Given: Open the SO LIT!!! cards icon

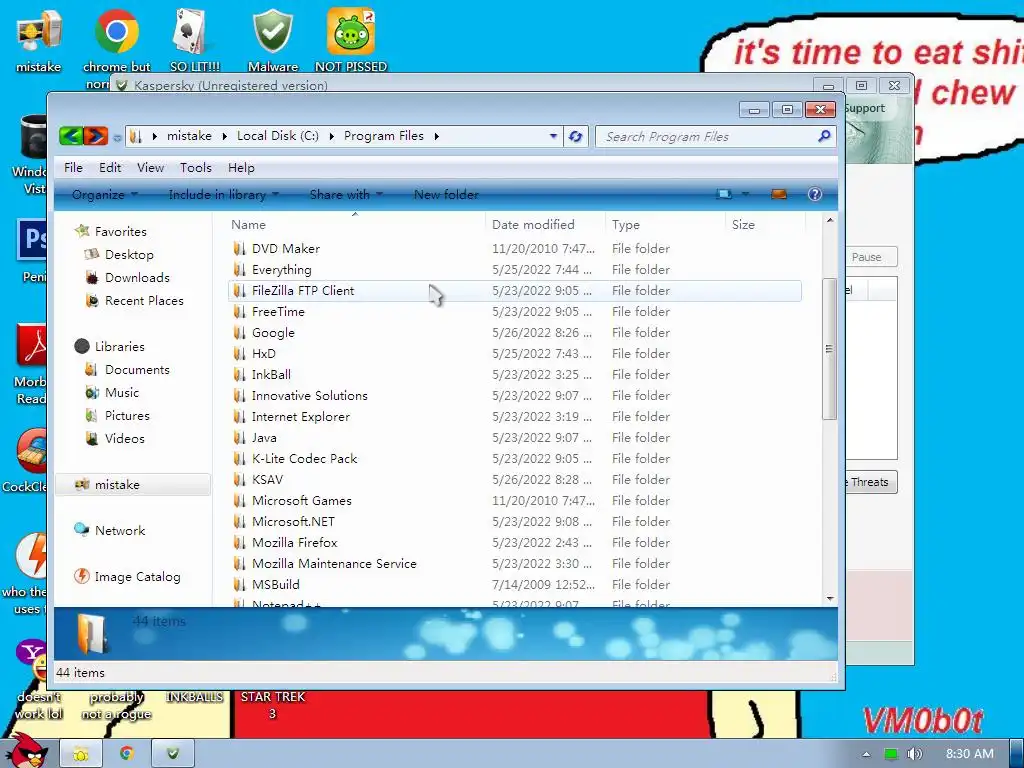Looking at the screenshot, I should pyautogui.click(x=195, y=40).
